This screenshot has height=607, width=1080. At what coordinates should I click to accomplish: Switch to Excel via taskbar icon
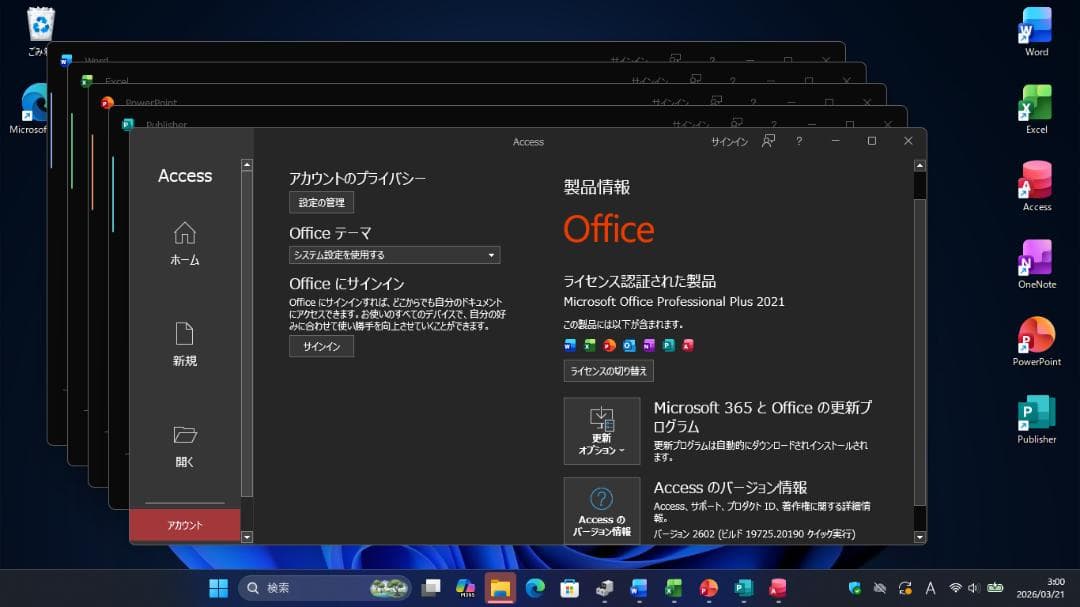(674, 588)
